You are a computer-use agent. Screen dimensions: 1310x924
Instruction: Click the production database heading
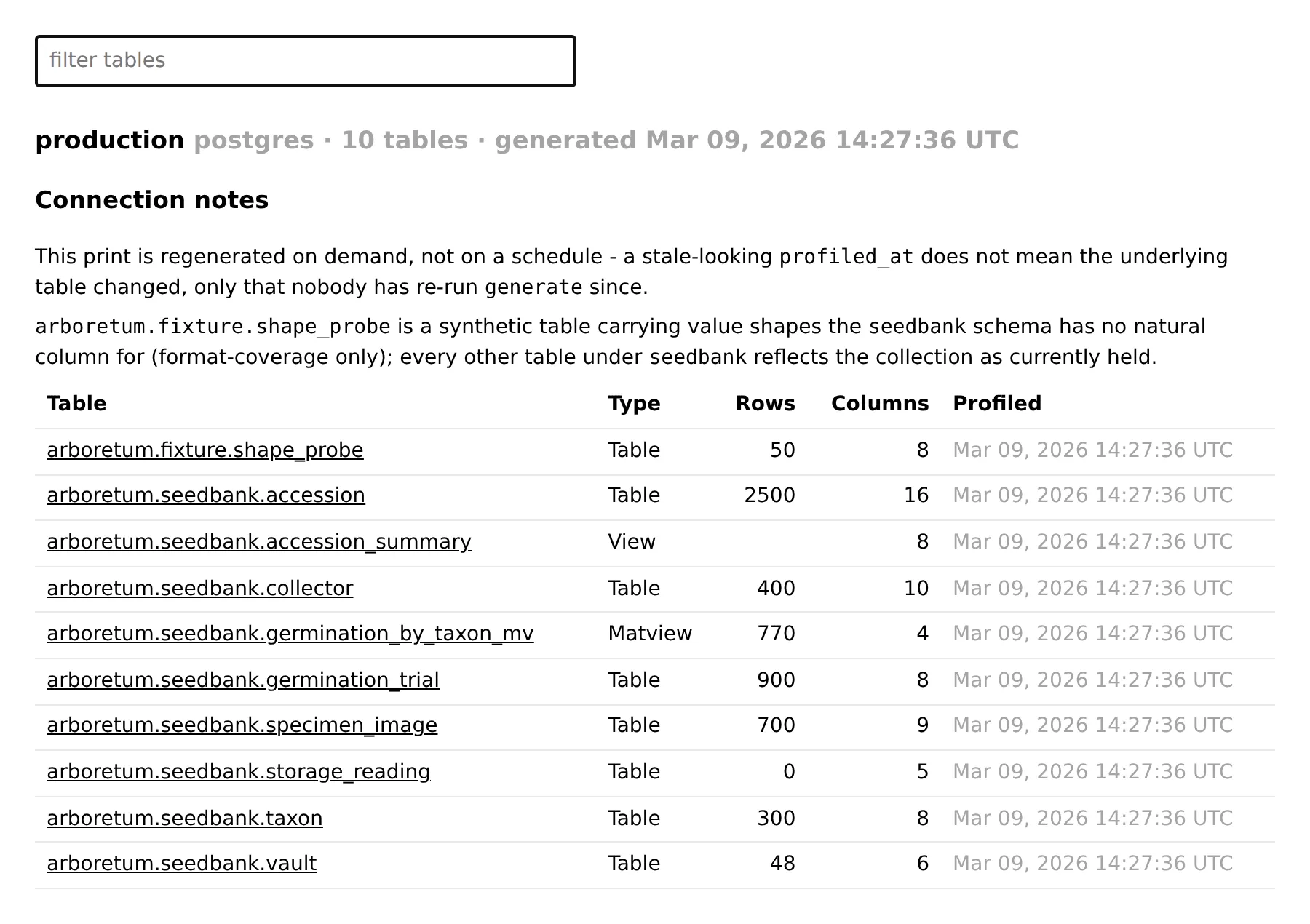point(110,140)
